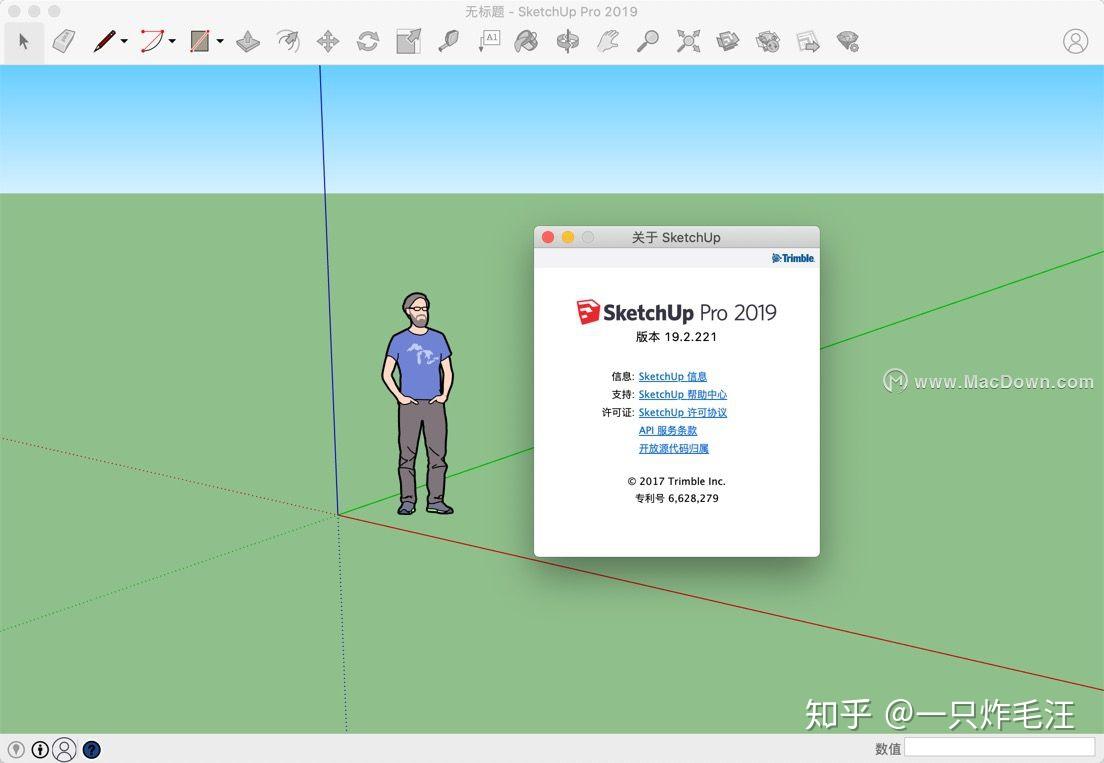This screenshot has height=763, width=1104.
Task: Open the 开放源代码归属 link
Action: click(673, 448)
